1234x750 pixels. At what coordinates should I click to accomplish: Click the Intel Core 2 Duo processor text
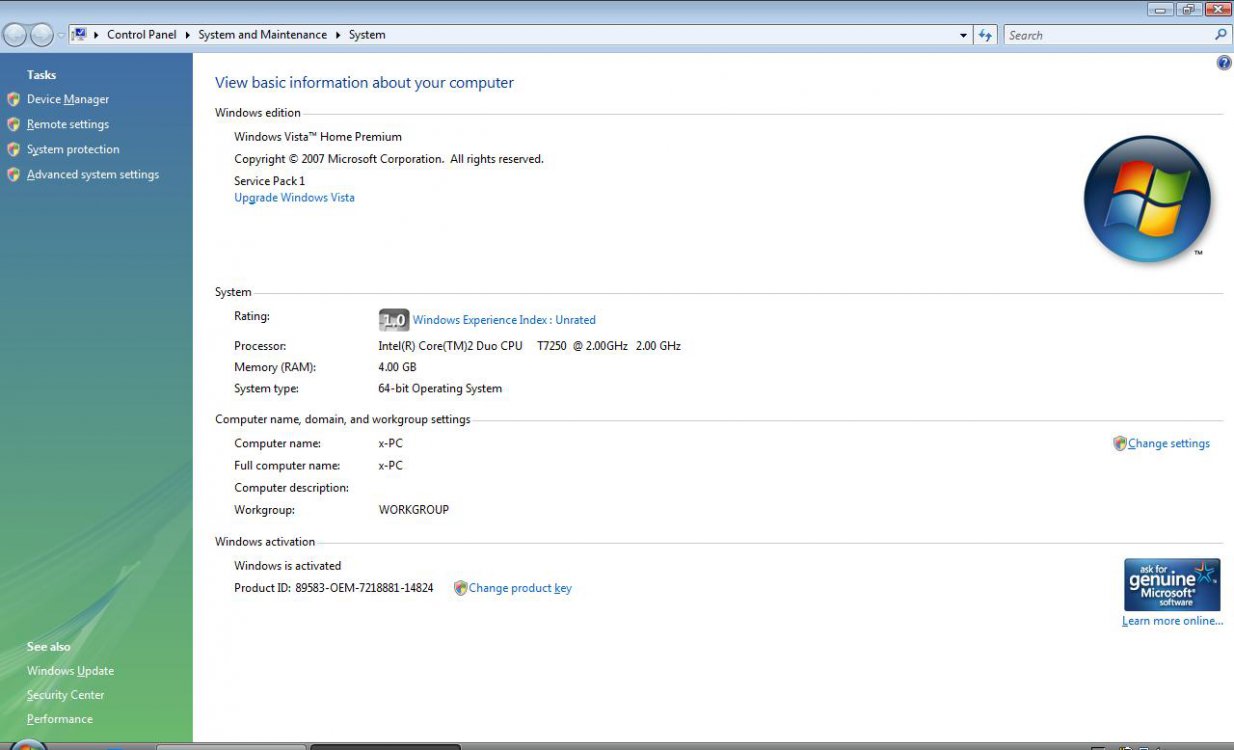[530, 346]
